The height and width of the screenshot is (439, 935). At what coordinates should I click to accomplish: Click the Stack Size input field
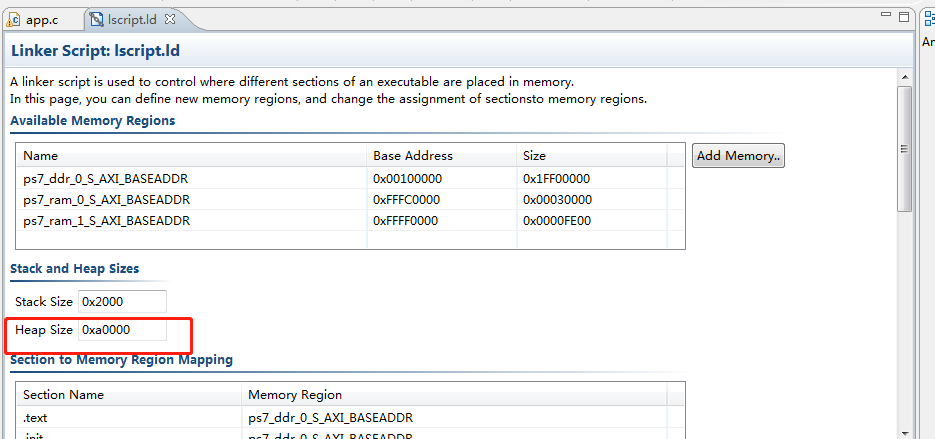click(x=122, y=302)
